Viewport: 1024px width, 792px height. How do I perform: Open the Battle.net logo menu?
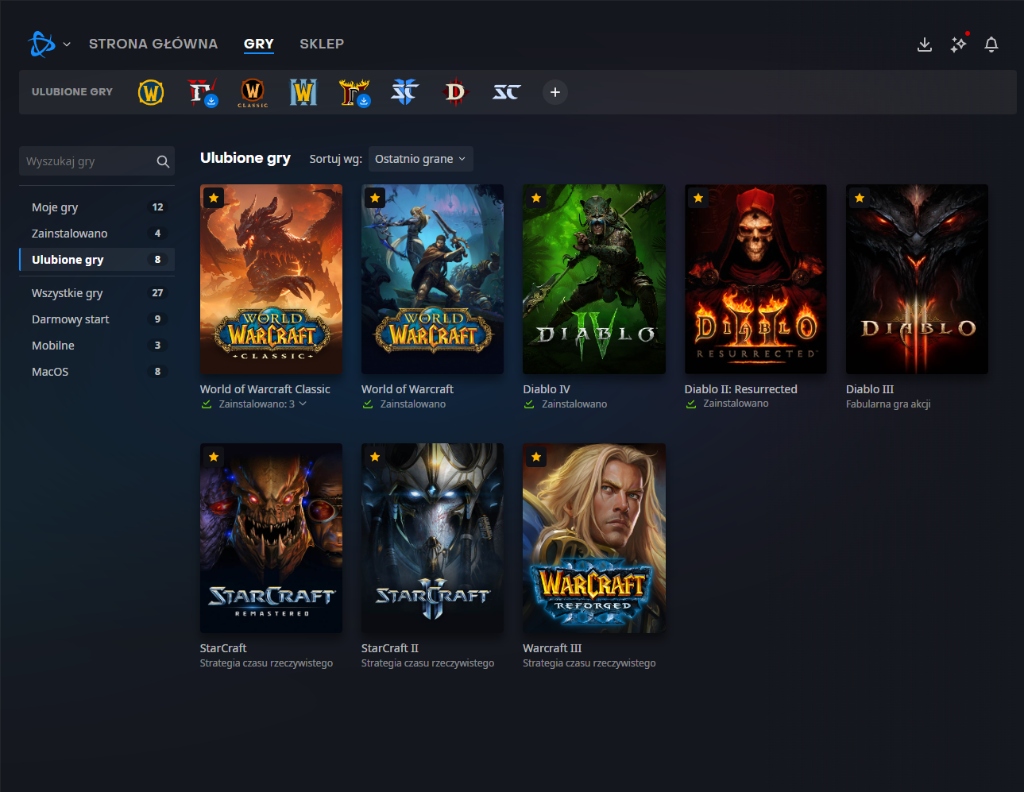tap(42, 44)
